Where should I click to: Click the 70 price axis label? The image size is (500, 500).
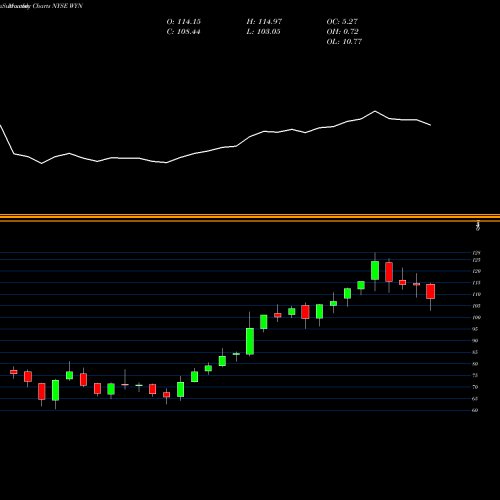pos(475,387)
